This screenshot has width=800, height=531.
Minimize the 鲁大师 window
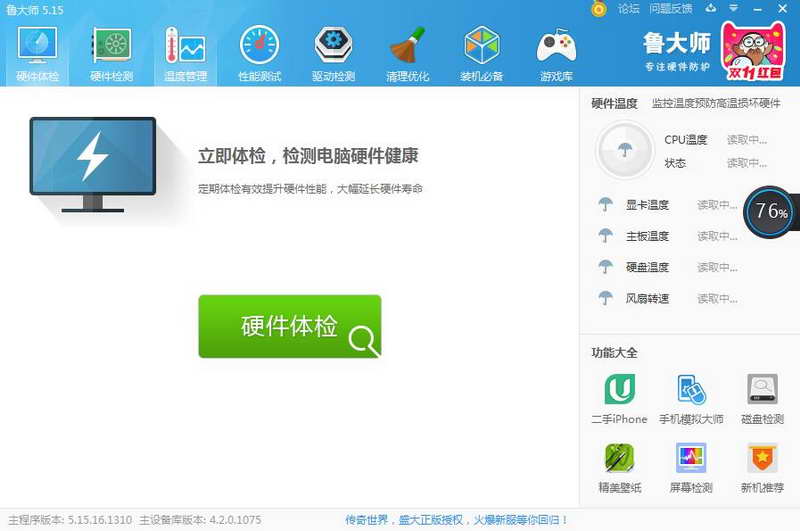(x=758, y=9)
